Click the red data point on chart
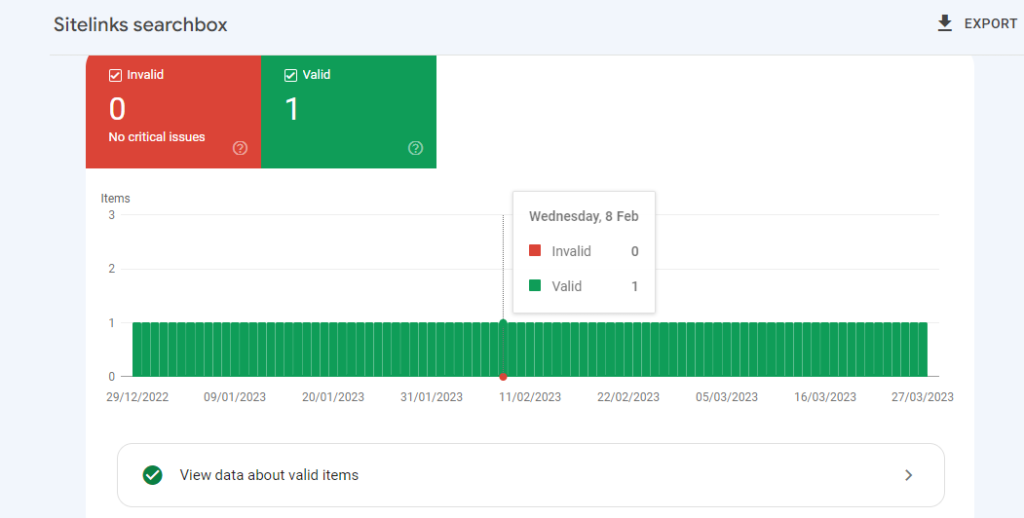This screenshot has width=1024, height=518. pyautogui.click(x=503, y=377)
